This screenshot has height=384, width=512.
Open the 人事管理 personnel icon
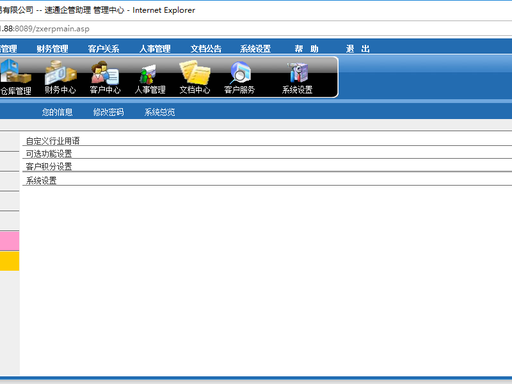150,78
